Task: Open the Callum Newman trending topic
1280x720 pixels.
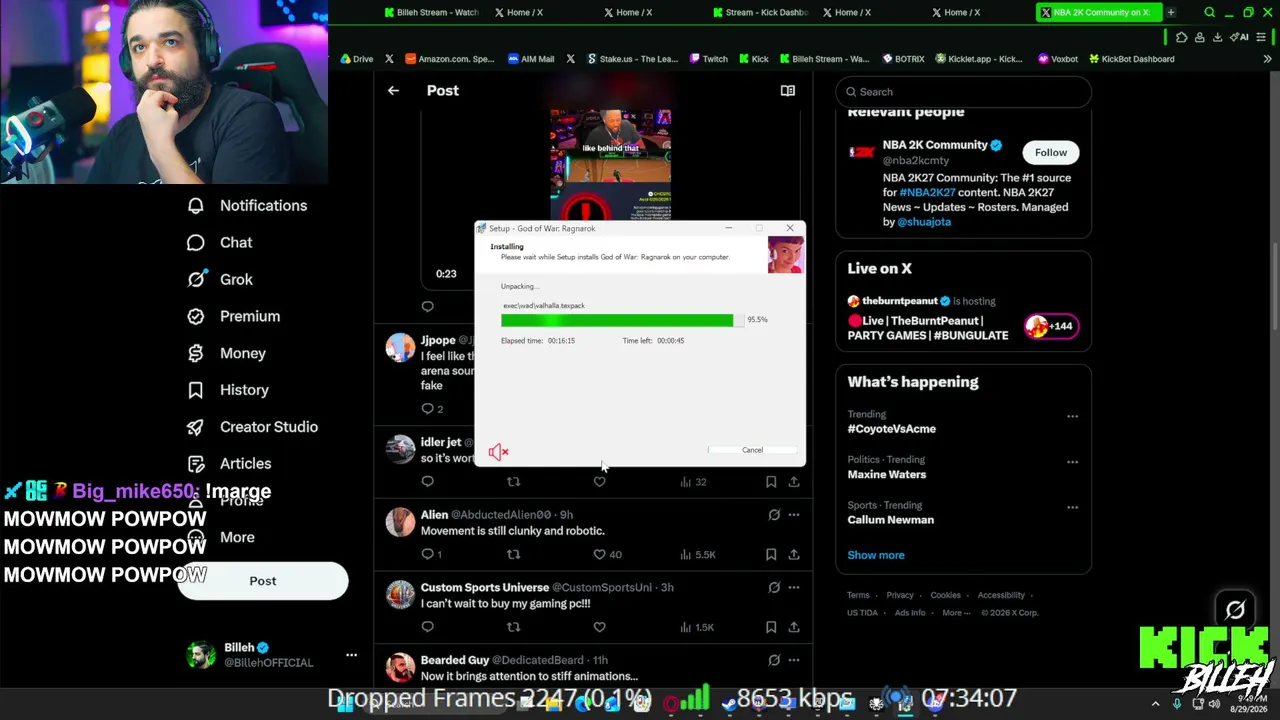Action: click(891, 520)
